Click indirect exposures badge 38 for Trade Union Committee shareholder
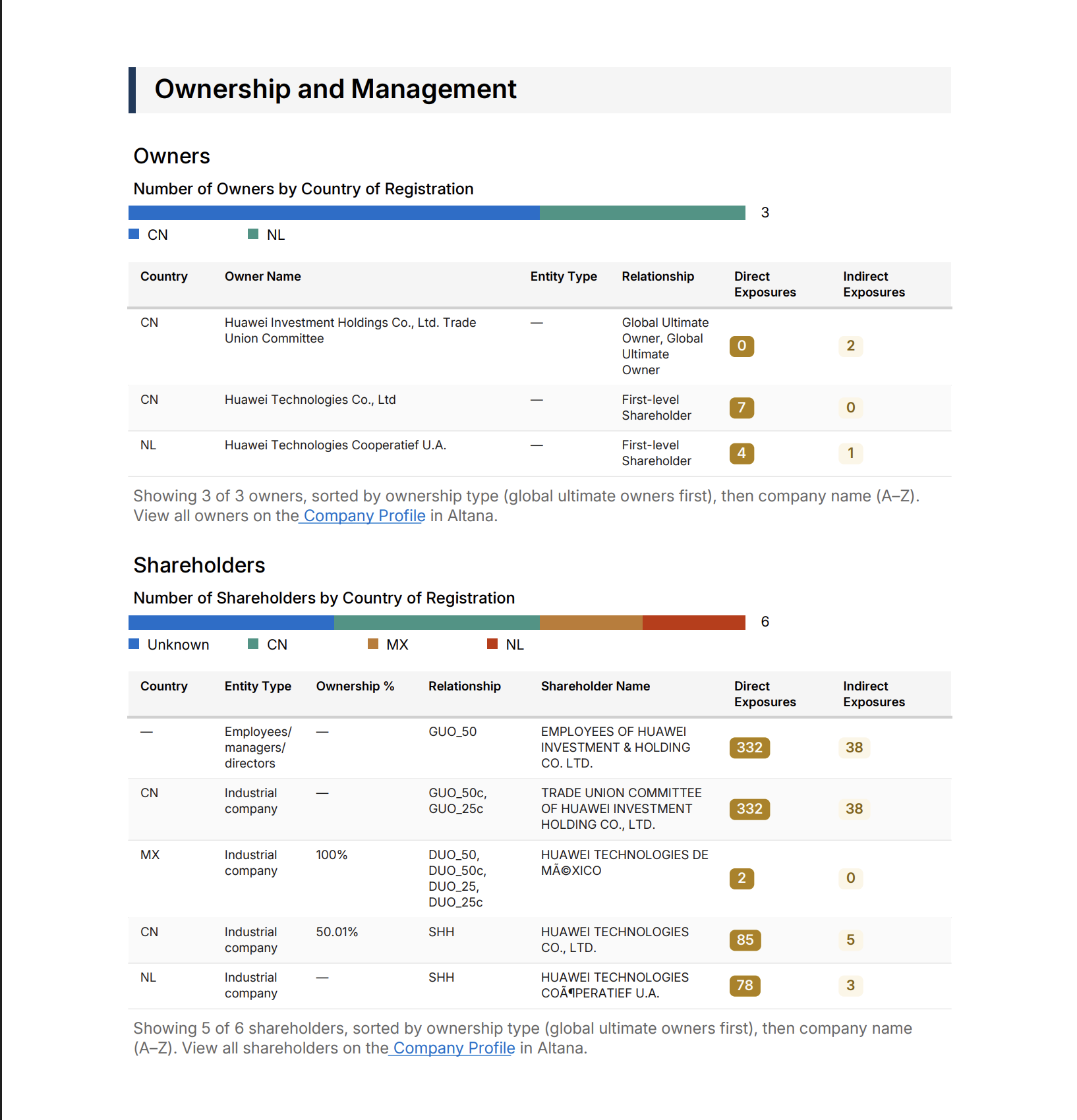The width and height of the screenshot is (1077, 1120). click(x=854, y=809)
